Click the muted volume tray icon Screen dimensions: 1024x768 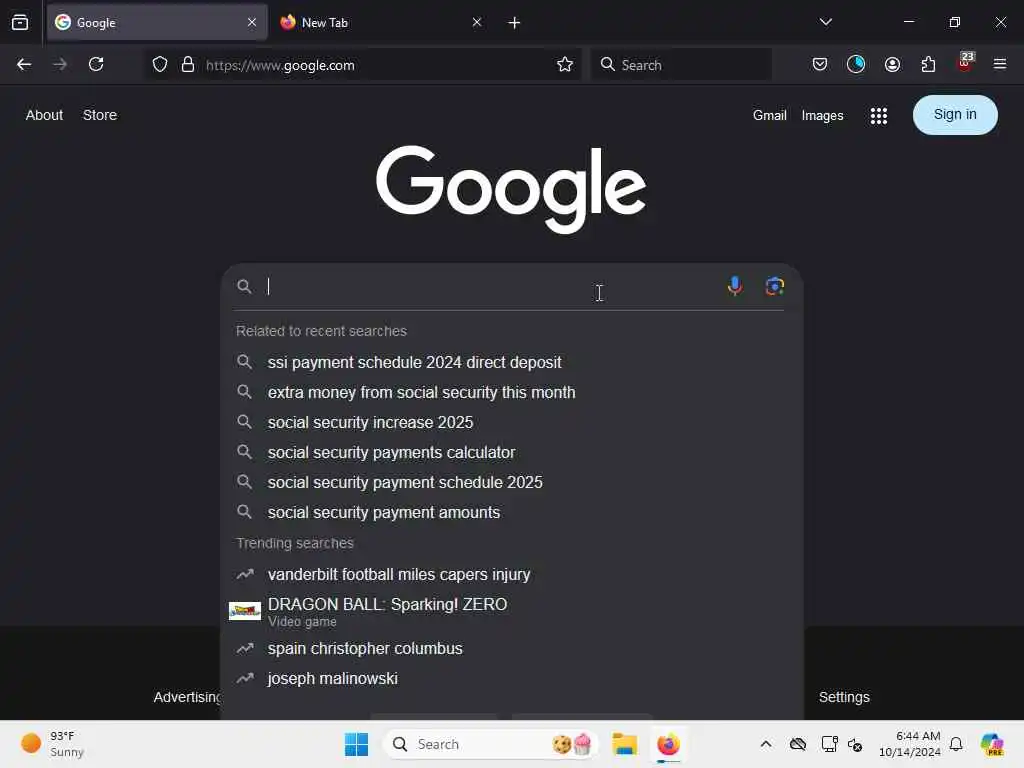pyautogui.click(x=855, y=744)
